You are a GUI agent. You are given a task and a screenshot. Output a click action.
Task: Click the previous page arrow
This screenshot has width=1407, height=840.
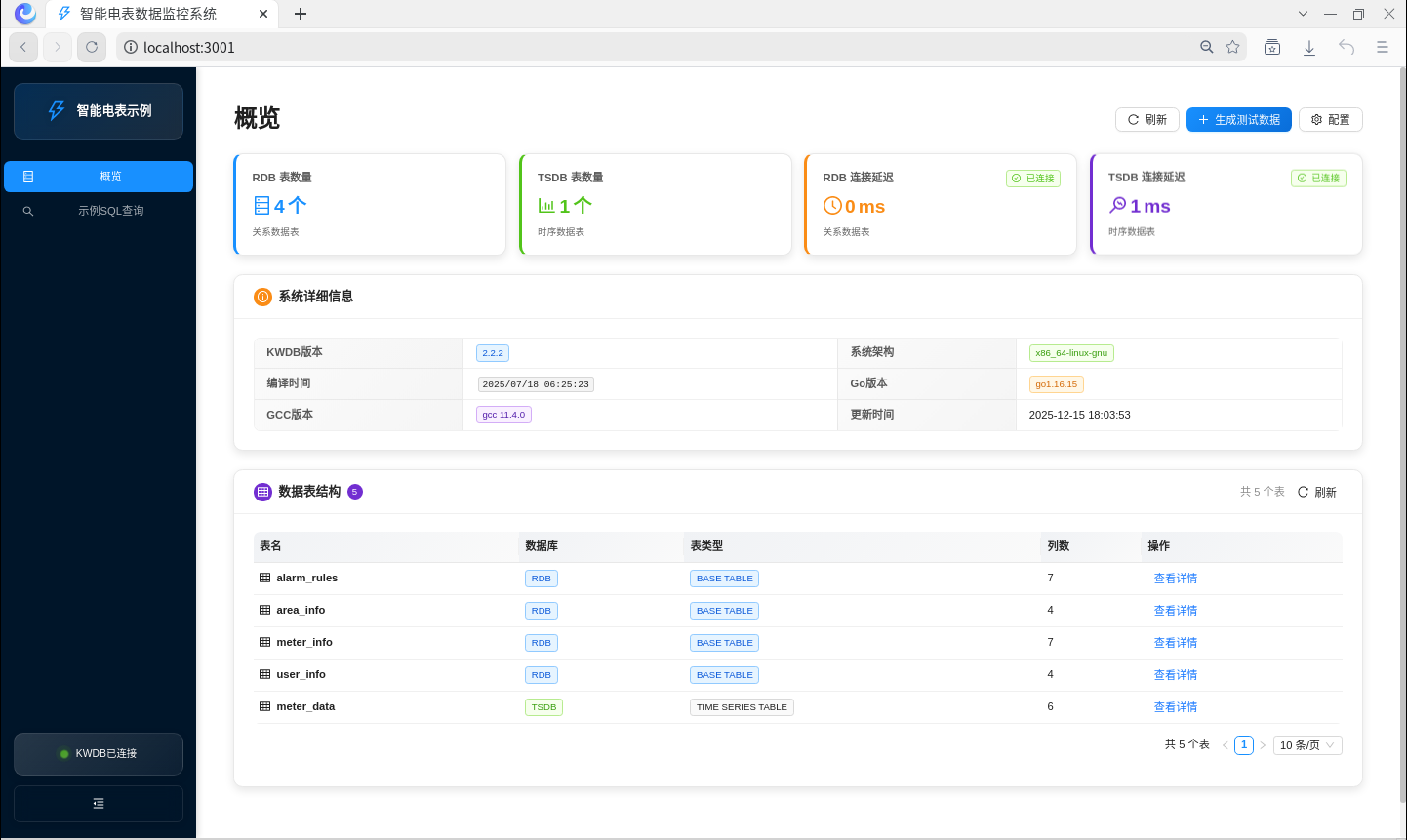(x=1226, y=745)
